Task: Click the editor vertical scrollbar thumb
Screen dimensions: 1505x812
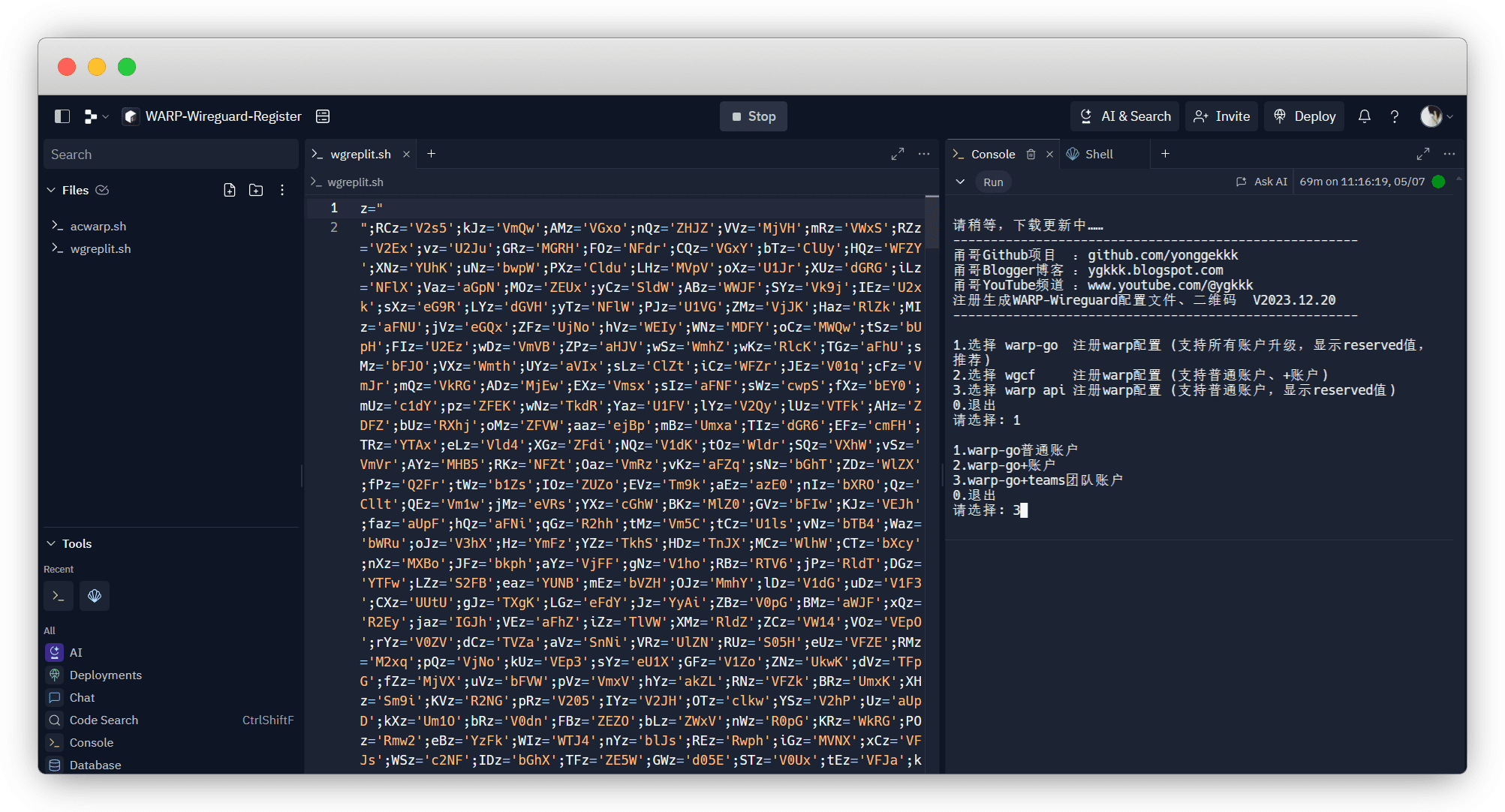Action: point(932,222)
